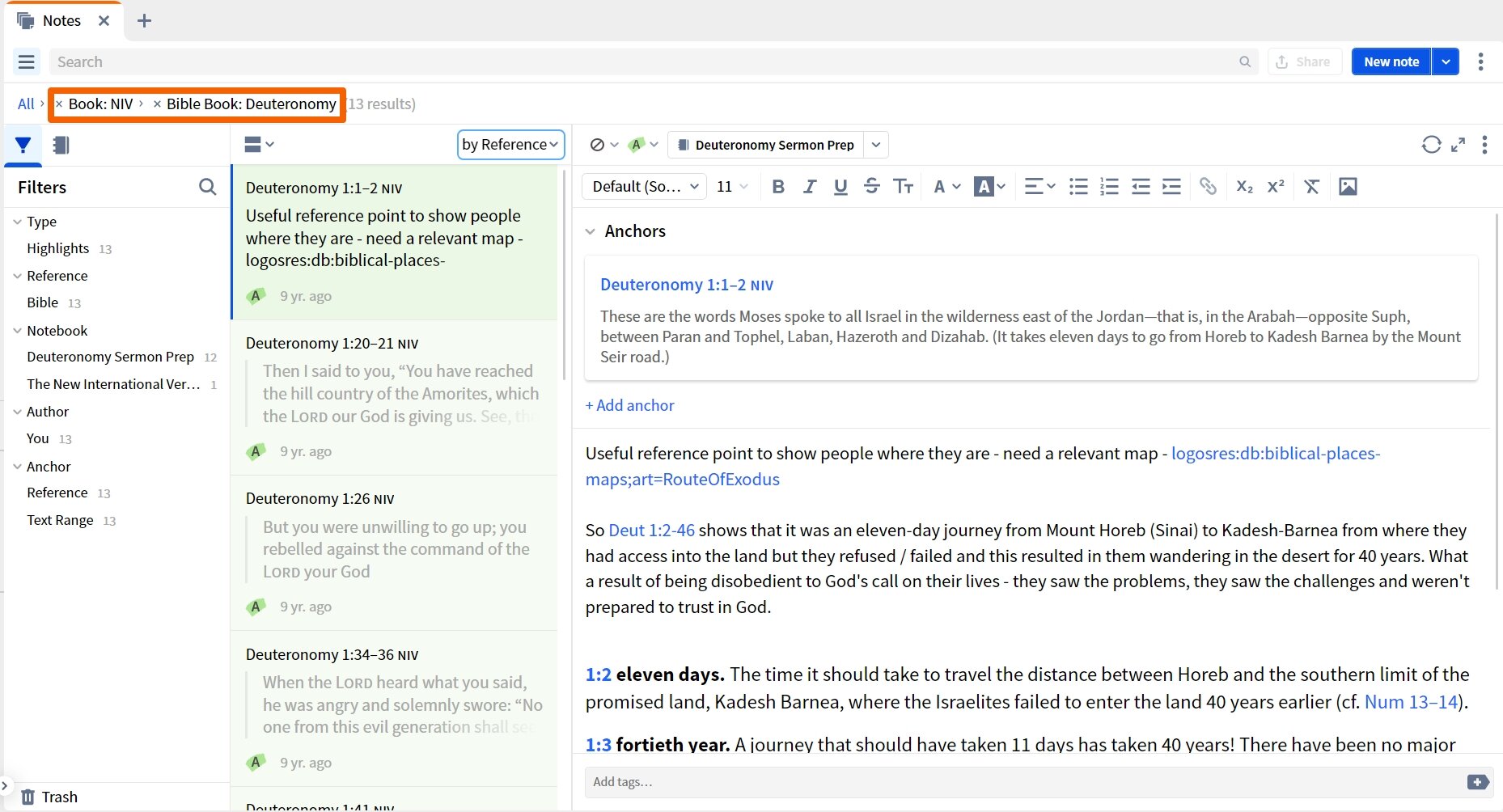This screenshot has height=812, width=1503.
Task: Open the Trash
Action: (x=49, y=797)
